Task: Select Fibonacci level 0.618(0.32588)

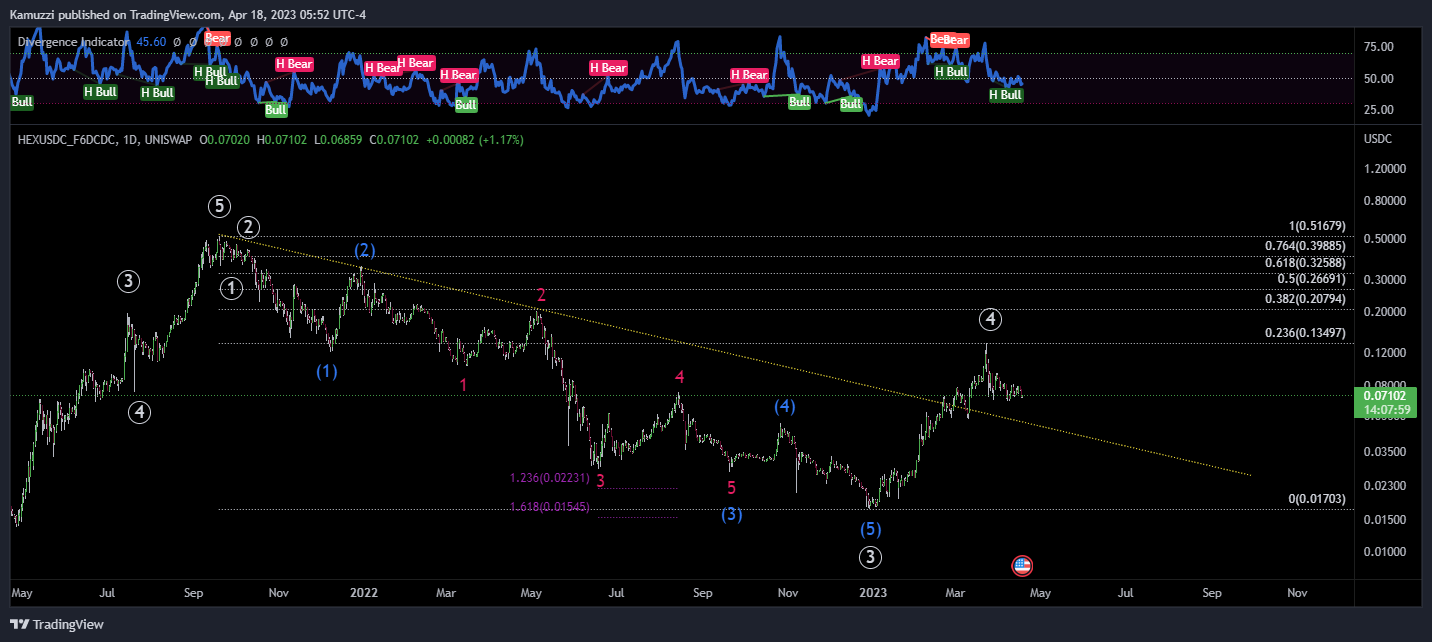Action: (x=1305, y=262)
